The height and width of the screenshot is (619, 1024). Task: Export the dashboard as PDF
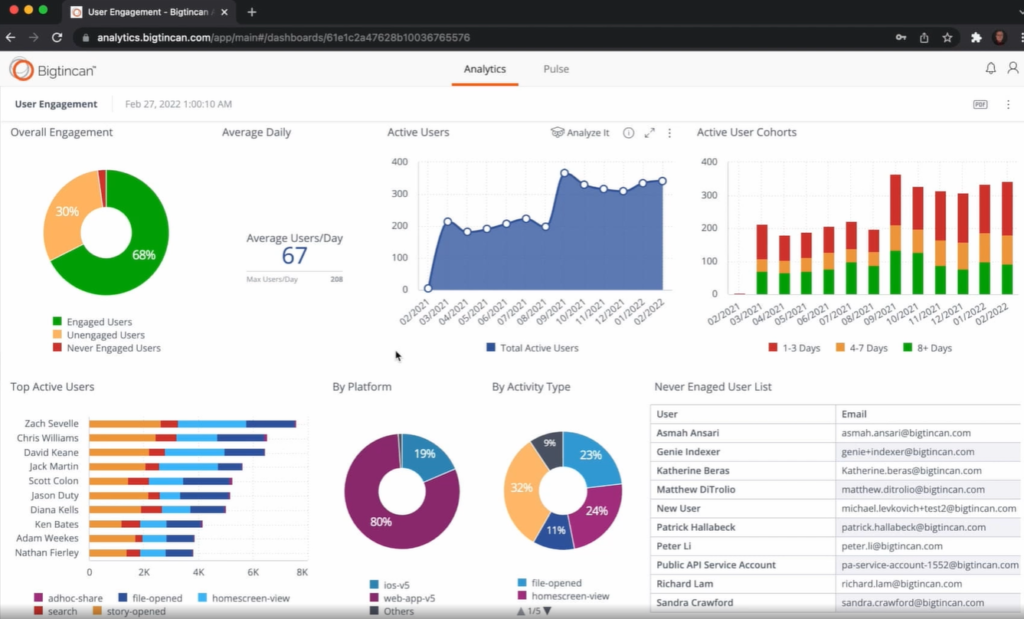[982, 103]
